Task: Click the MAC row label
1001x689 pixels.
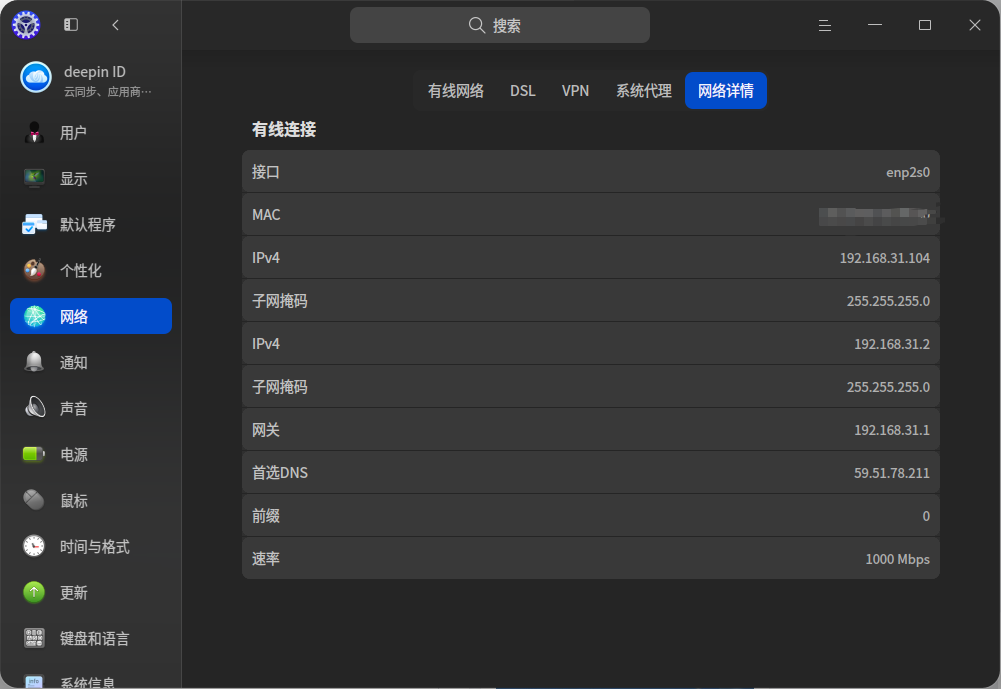Action: 266,215
